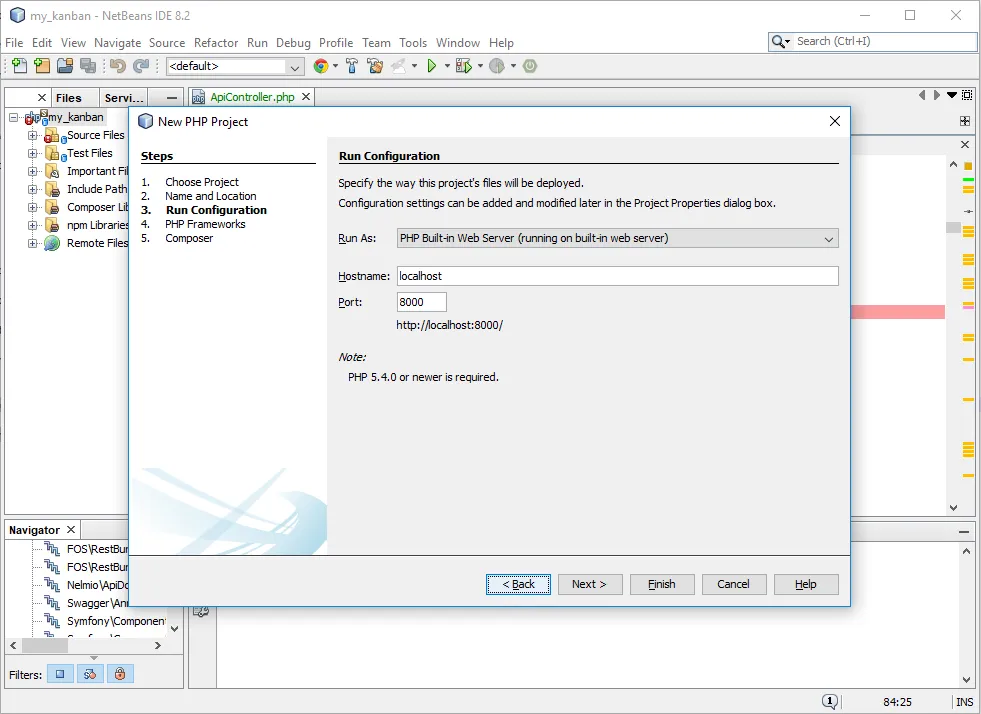
Task: Toggle the lock Navigator filter icon
Action: click(x=120, y=674)
